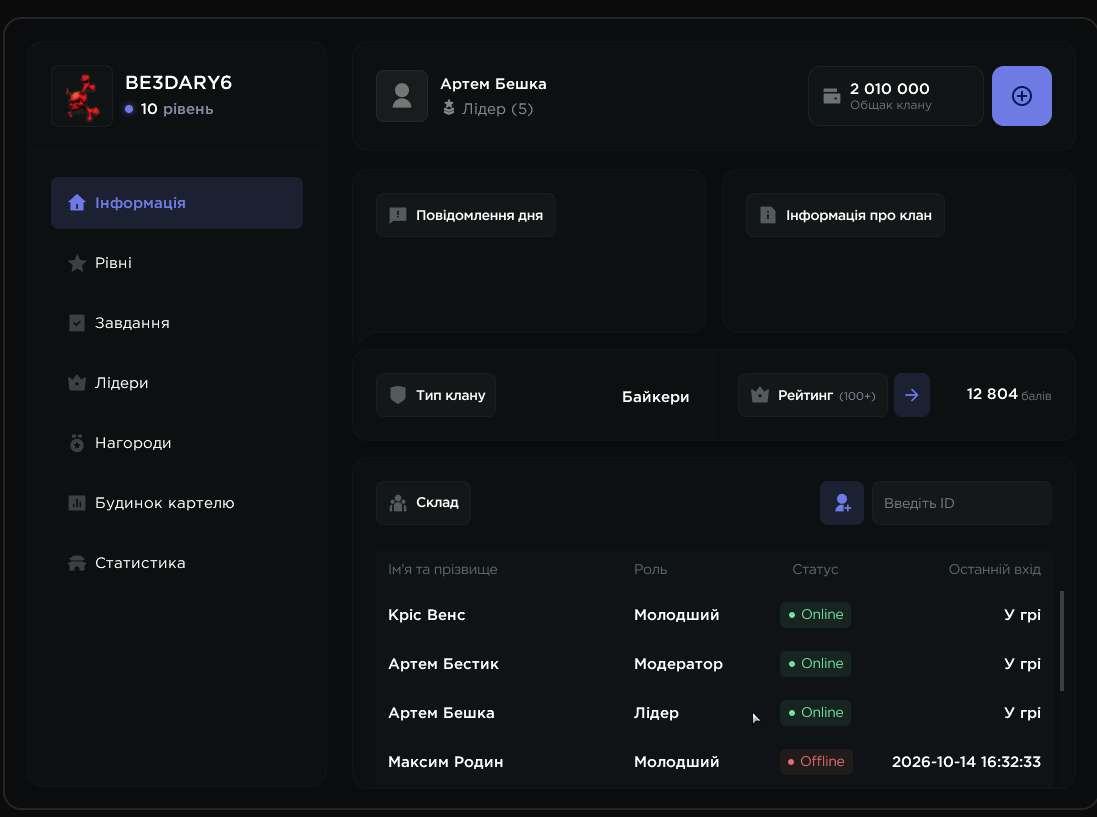Click the members list scrollbar
Screen dimensions: 1097x817
pyautogui.click(x=1062, y=641)
